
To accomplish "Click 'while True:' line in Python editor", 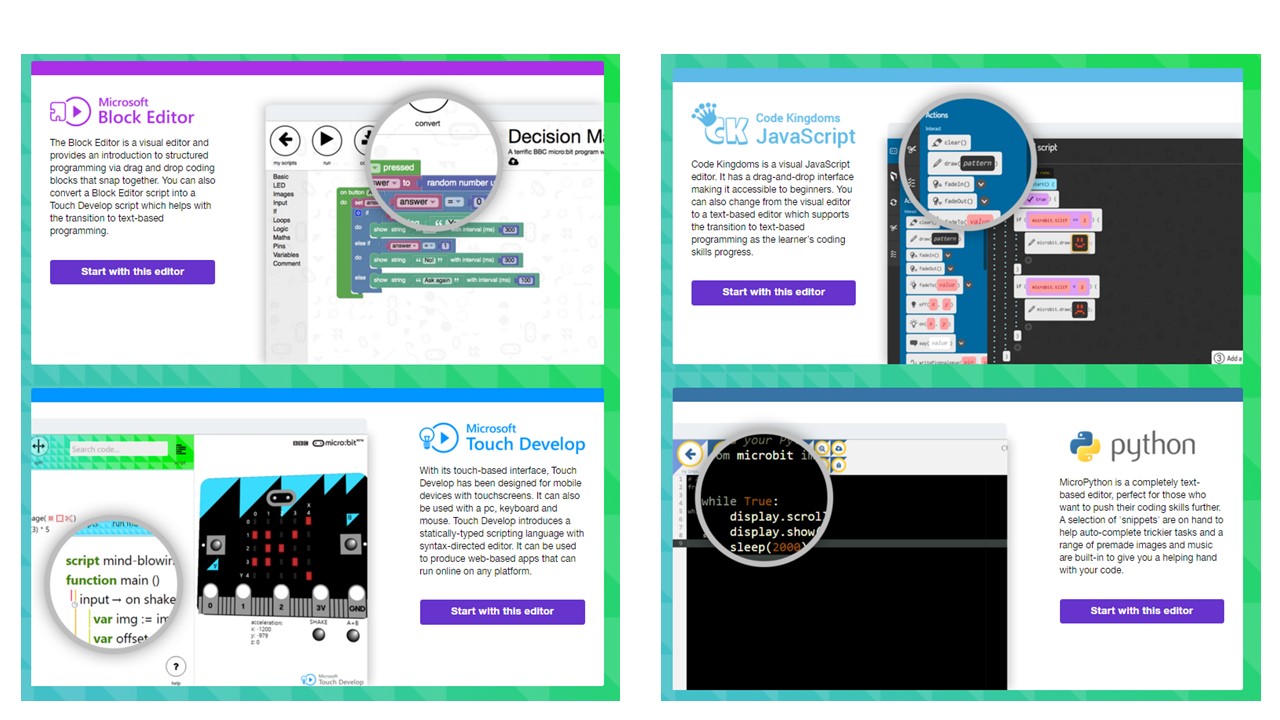I will point(740,500).
